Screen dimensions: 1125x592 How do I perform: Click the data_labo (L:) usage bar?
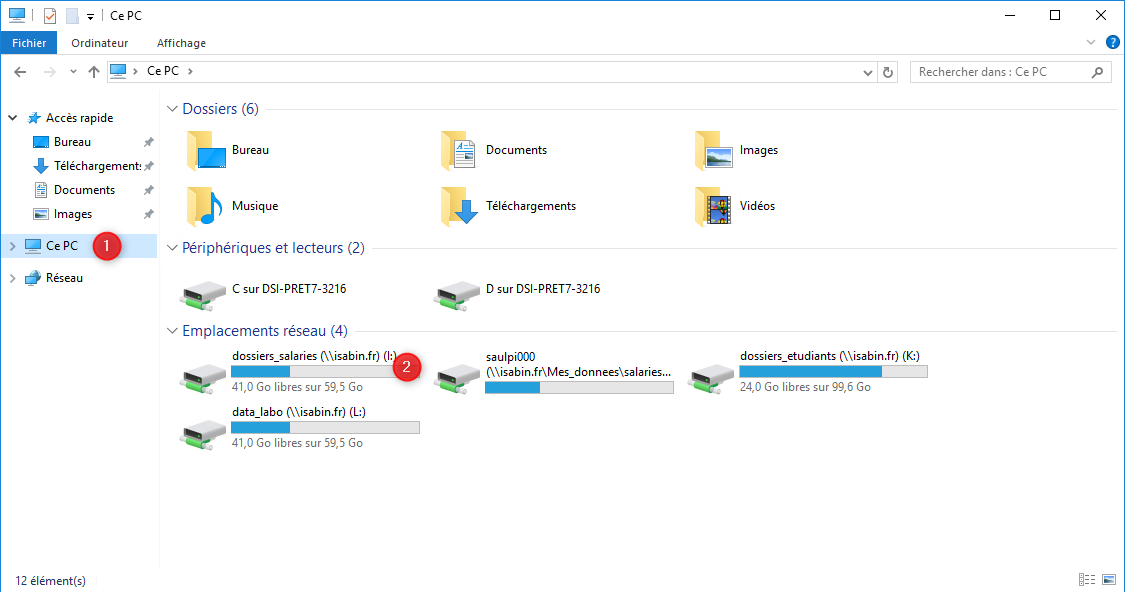click(325, 428)
